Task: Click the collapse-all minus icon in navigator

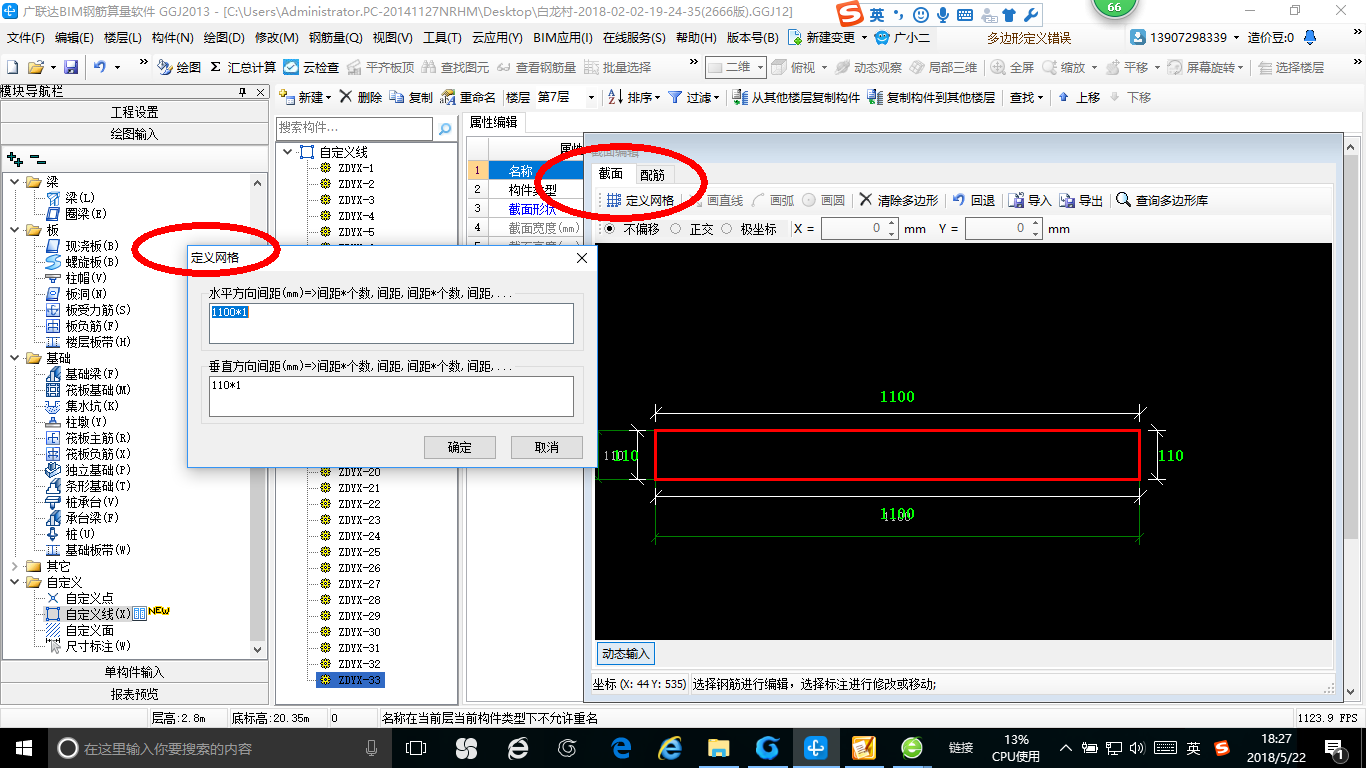Action: point(38,158)
